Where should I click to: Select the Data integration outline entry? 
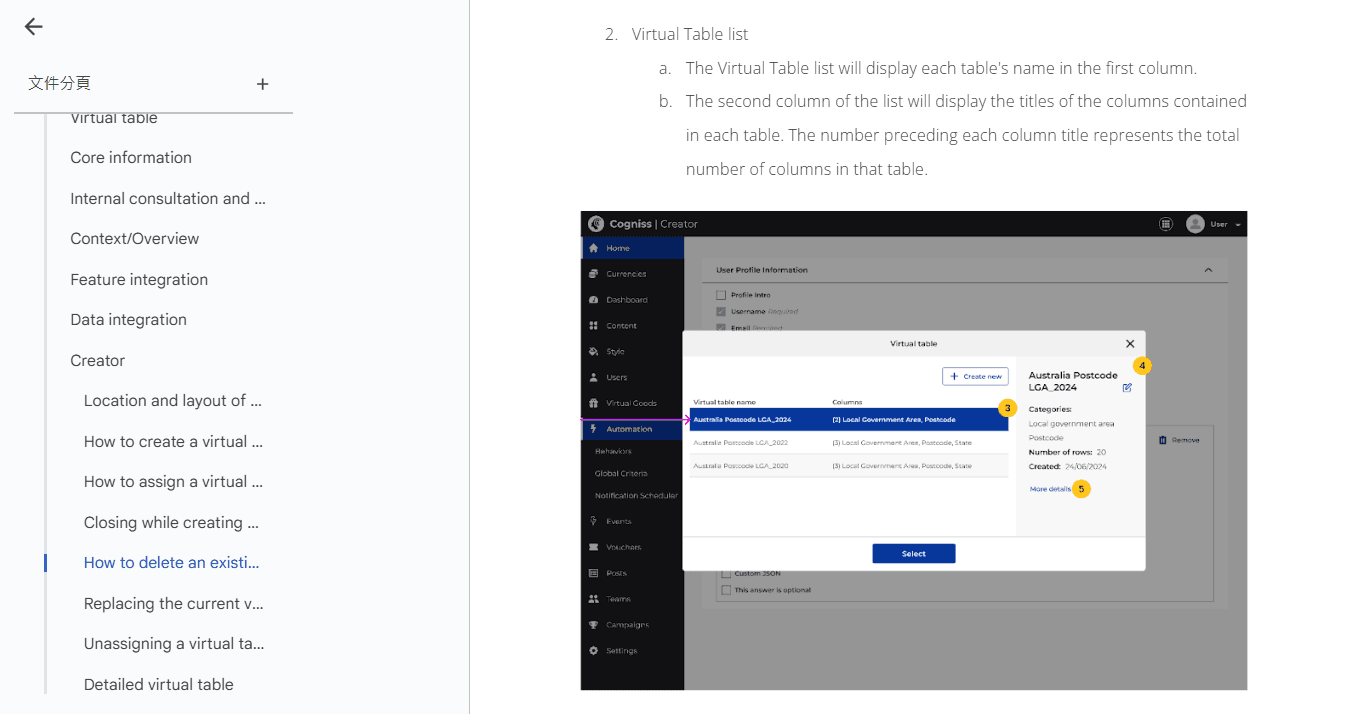pyautogui.click(x=128, y=320)
